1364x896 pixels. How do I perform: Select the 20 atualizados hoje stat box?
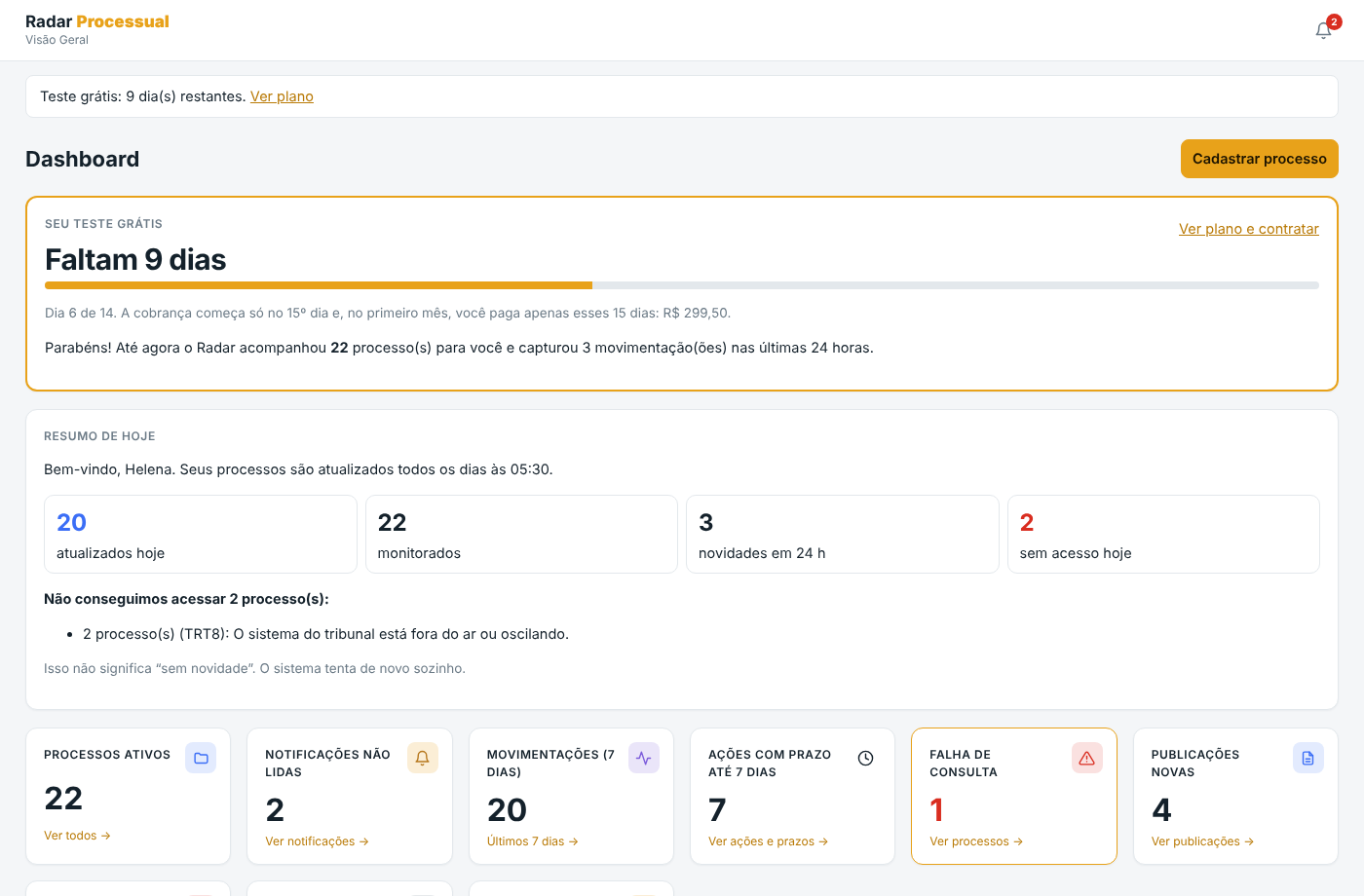(201, 535)
